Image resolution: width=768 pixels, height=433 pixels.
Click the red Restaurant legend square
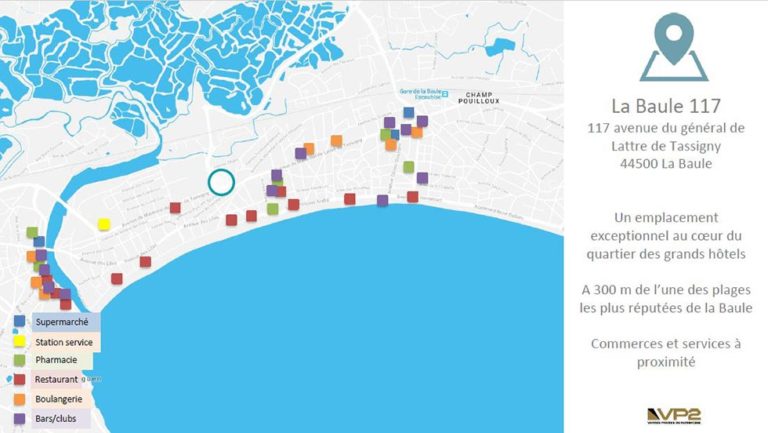click(20, 379)
